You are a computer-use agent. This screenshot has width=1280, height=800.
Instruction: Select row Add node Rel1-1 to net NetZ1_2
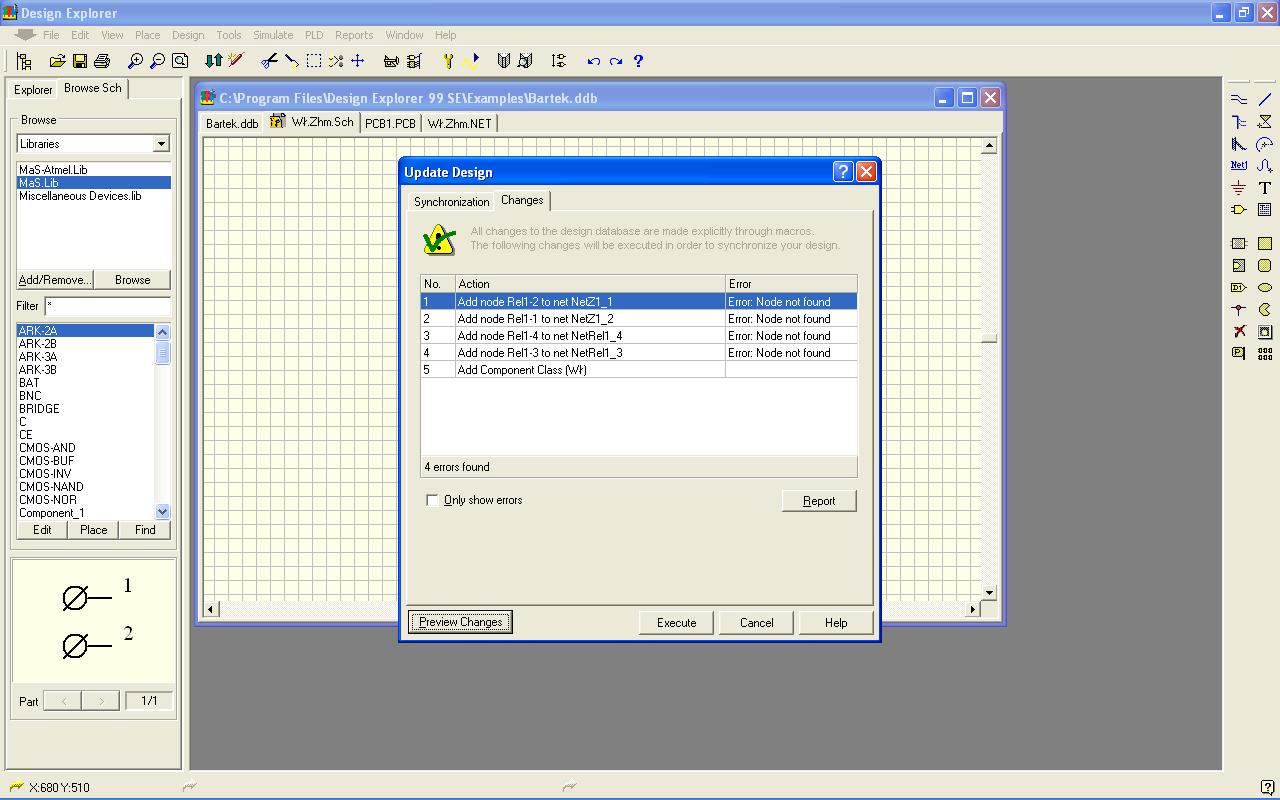(639, 319)
